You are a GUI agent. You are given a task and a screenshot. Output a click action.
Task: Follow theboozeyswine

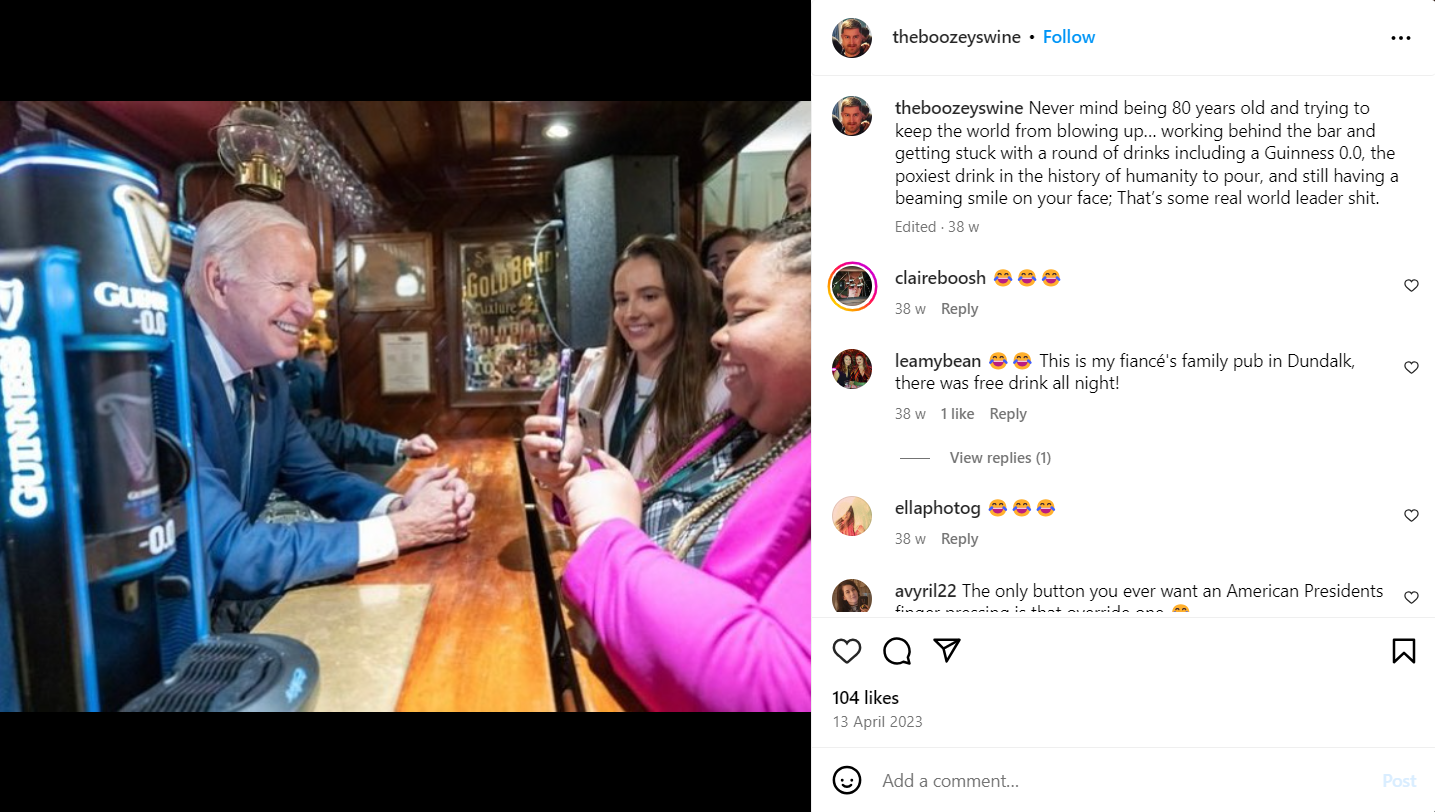(x=1069, y=37)
